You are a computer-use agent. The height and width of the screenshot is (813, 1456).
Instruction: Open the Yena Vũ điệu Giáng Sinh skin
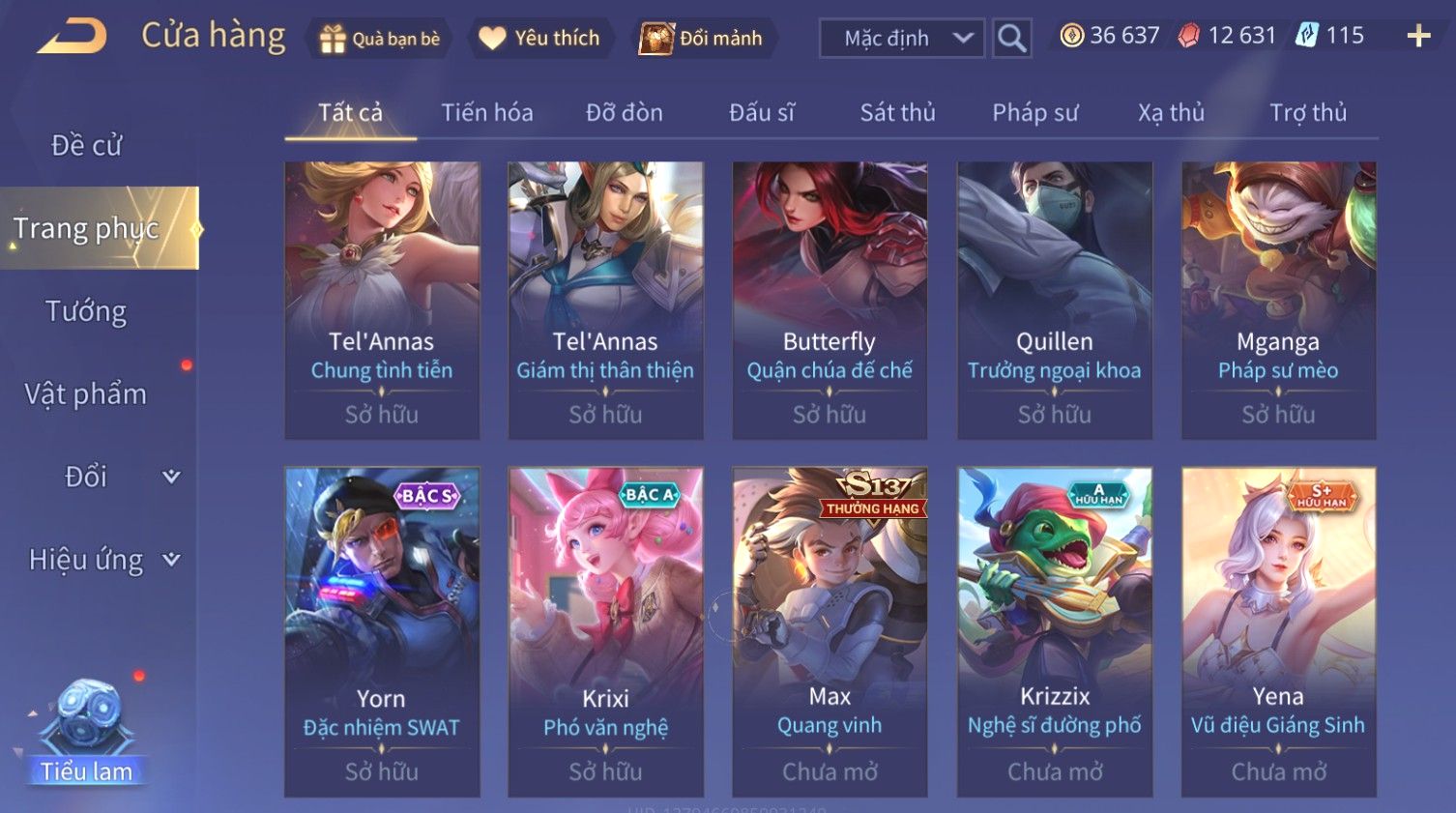(1278, 632)
